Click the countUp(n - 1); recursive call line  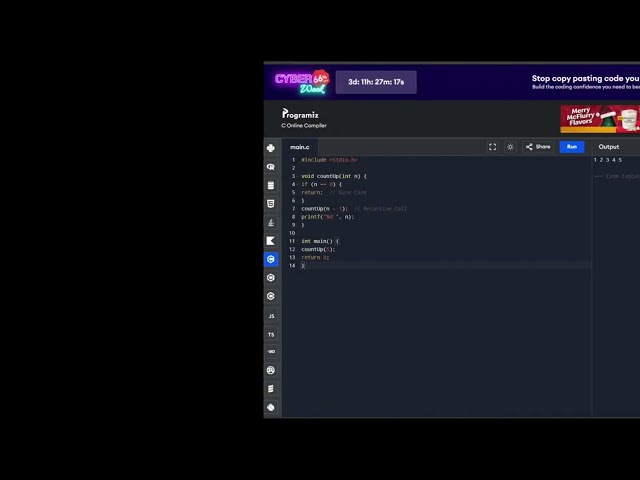[x=354, y=209]
